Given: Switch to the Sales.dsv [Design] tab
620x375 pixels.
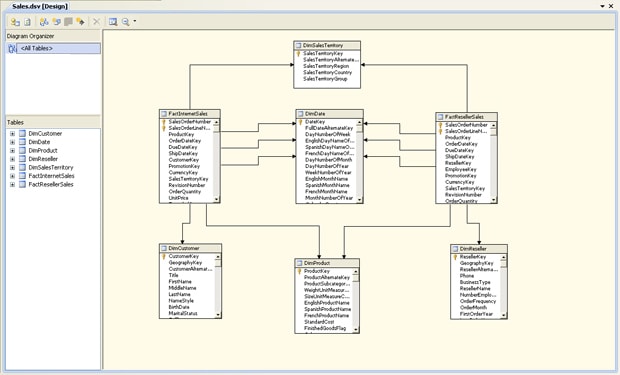Looking at the screenshot, I should coord(40,6).
